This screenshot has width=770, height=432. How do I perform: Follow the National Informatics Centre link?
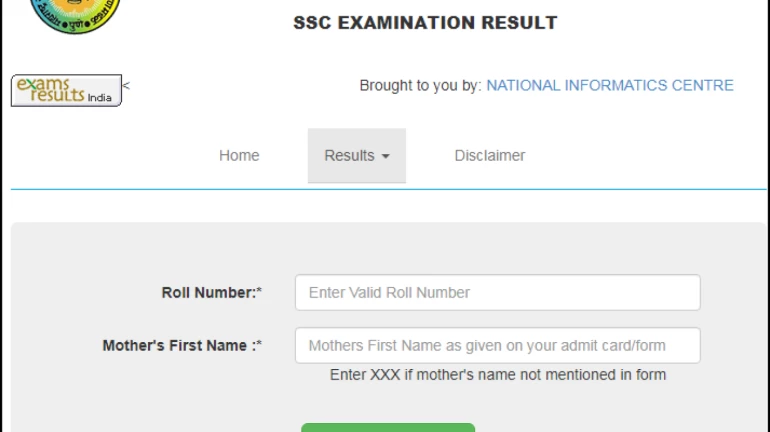click(x=609, y=86)
